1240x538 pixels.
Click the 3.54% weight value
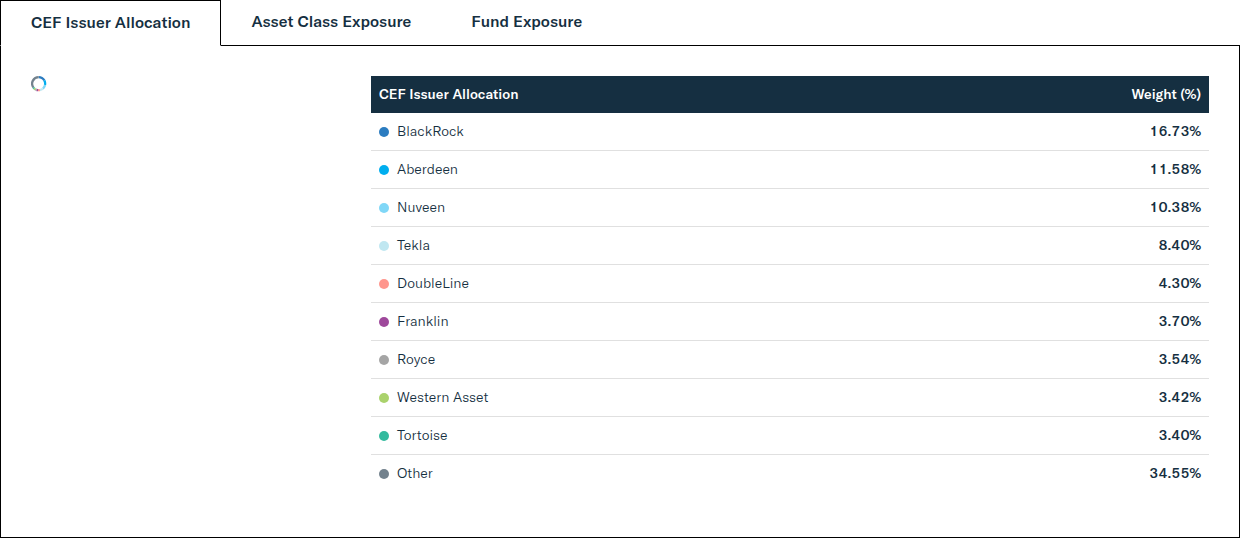coord(1180,359)
